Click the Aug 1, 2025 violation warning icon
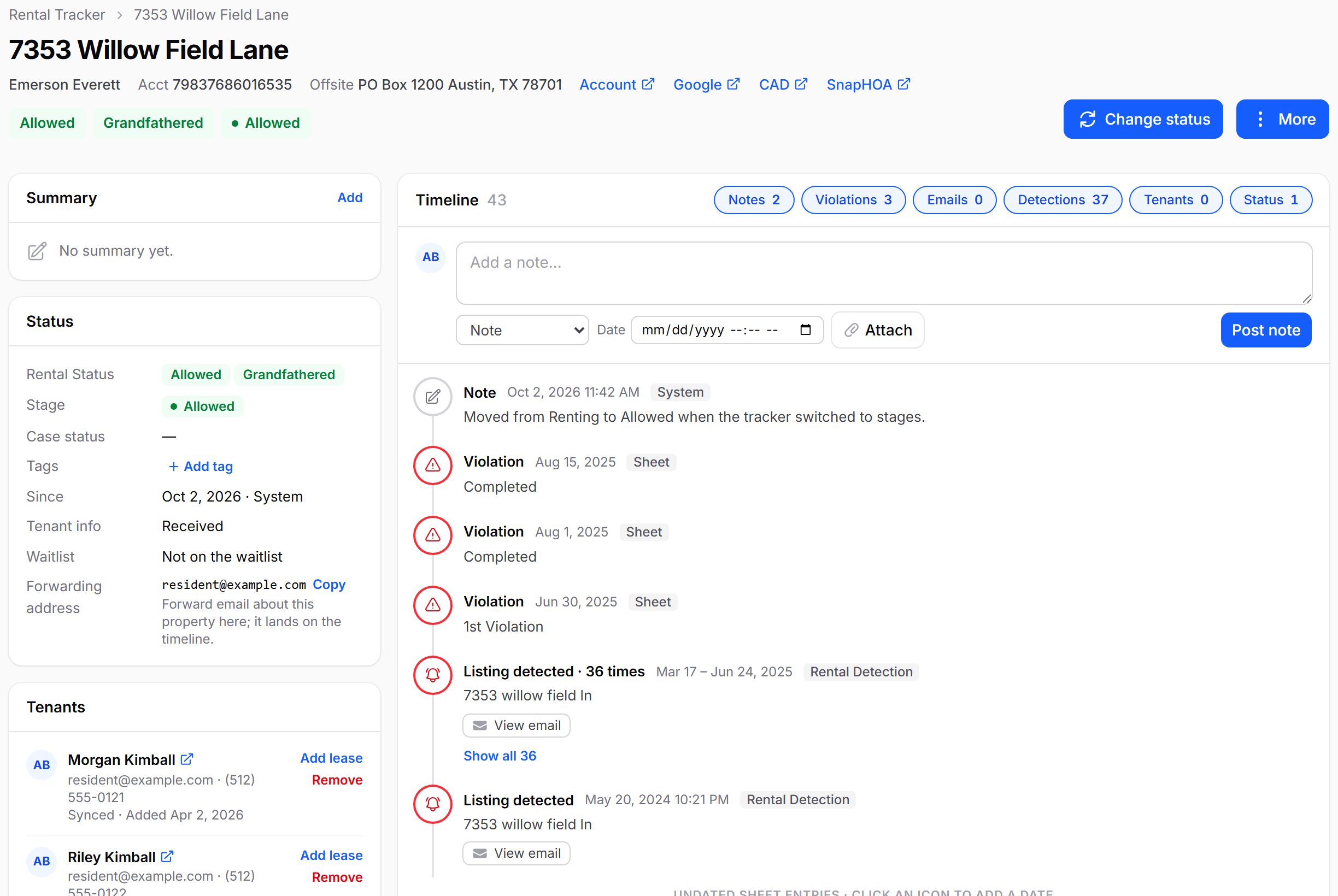Screen dimensions: 1338x896 tap(433, 535)
